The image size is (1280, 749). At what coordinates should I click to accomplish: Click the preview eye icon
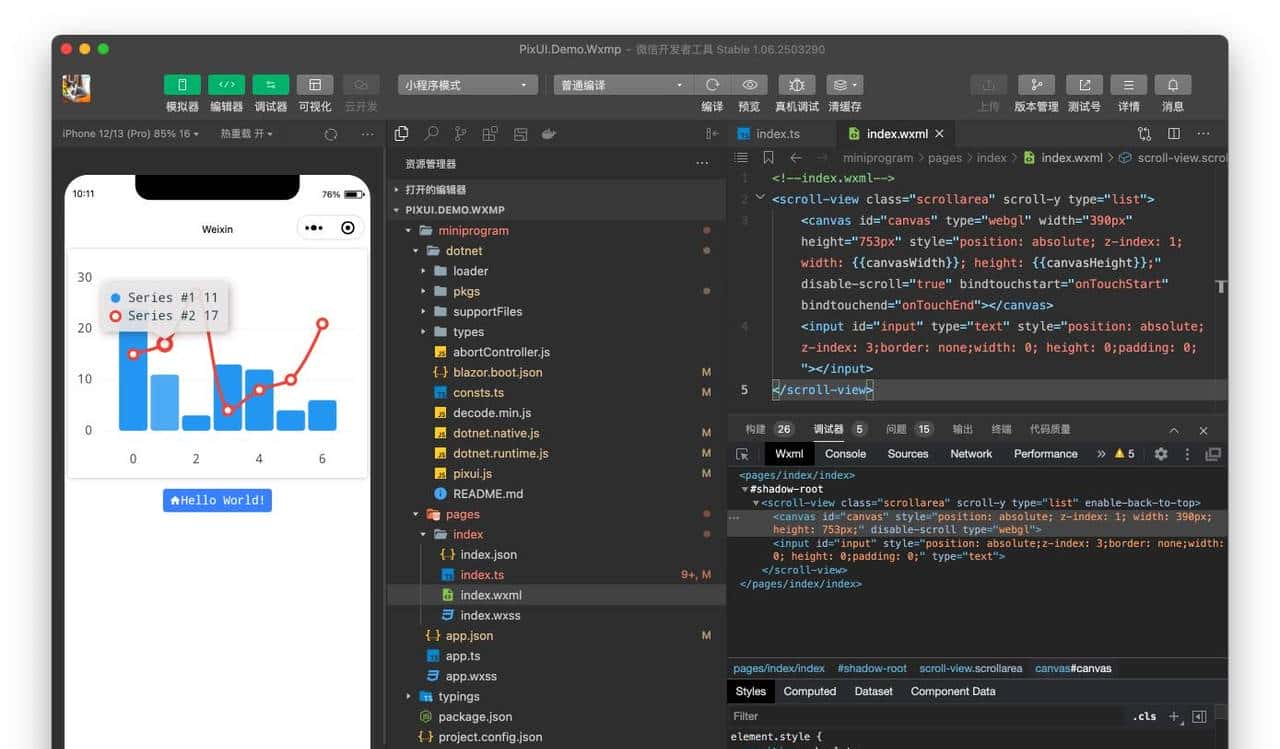point(749,86)
